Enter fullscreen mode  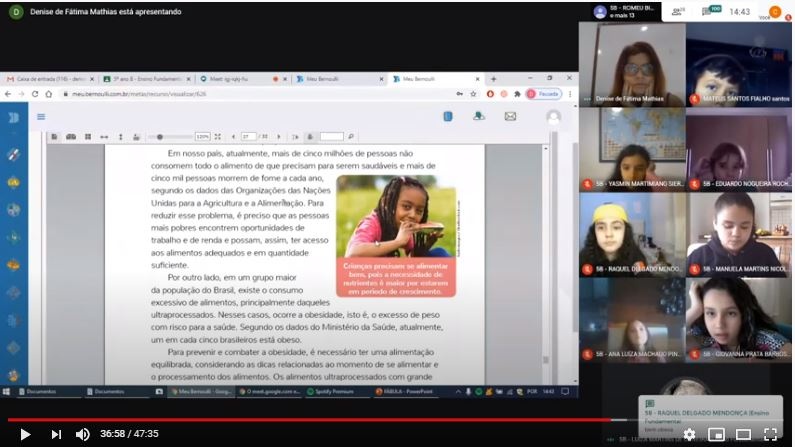coord(771,434)
